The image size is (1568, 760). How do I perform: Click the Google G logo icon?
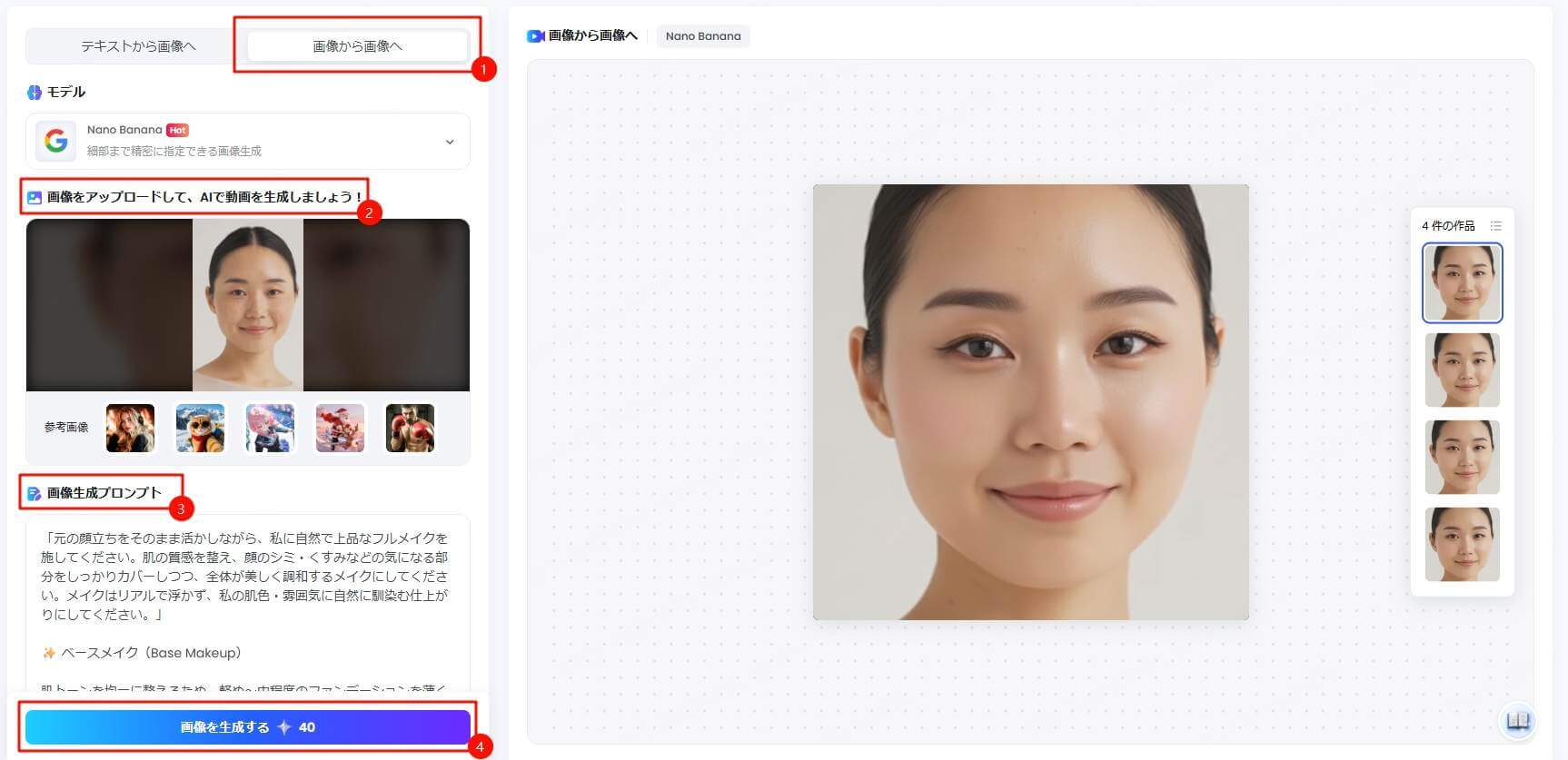click(56, 141)
